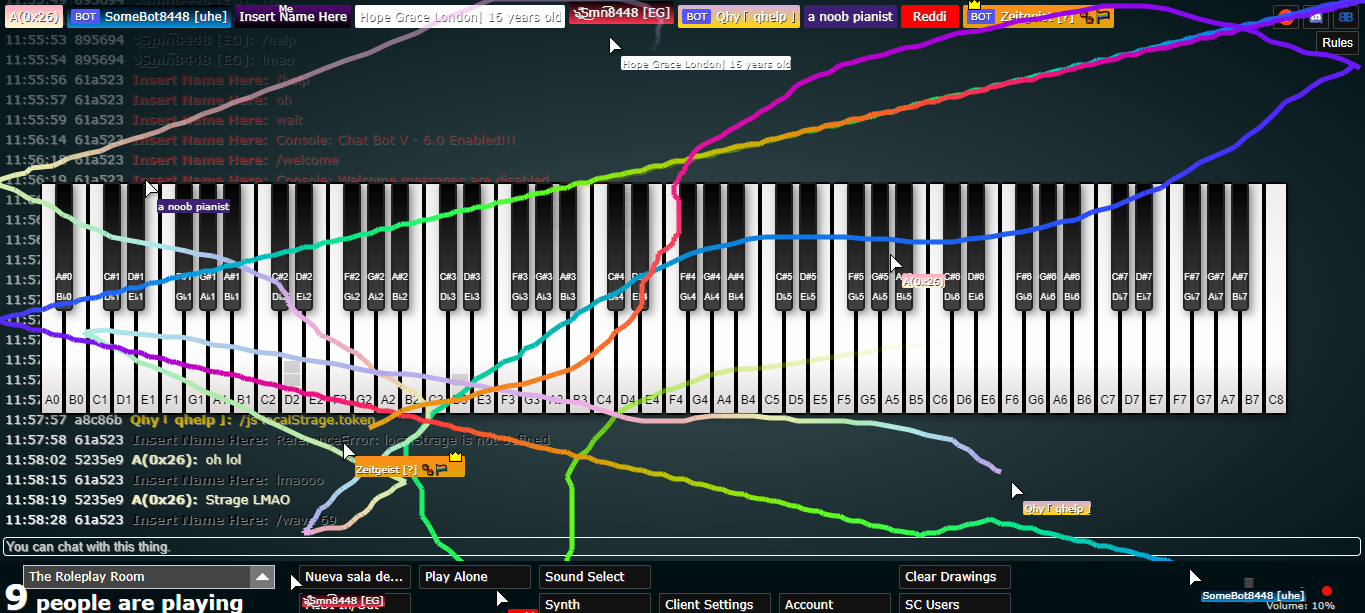
Task: Select a noob pianist player tag in list
Action: (850, 16)
